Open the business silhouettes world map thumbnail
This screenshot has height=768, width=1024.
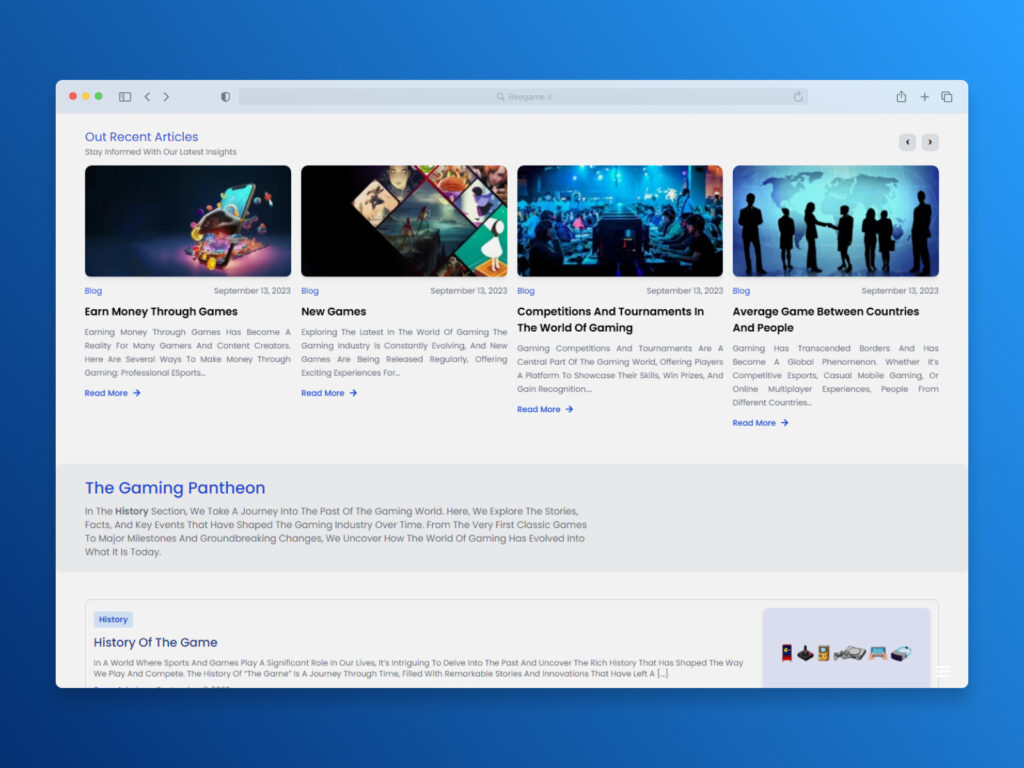pyautogui.click(x=835, y=221)
